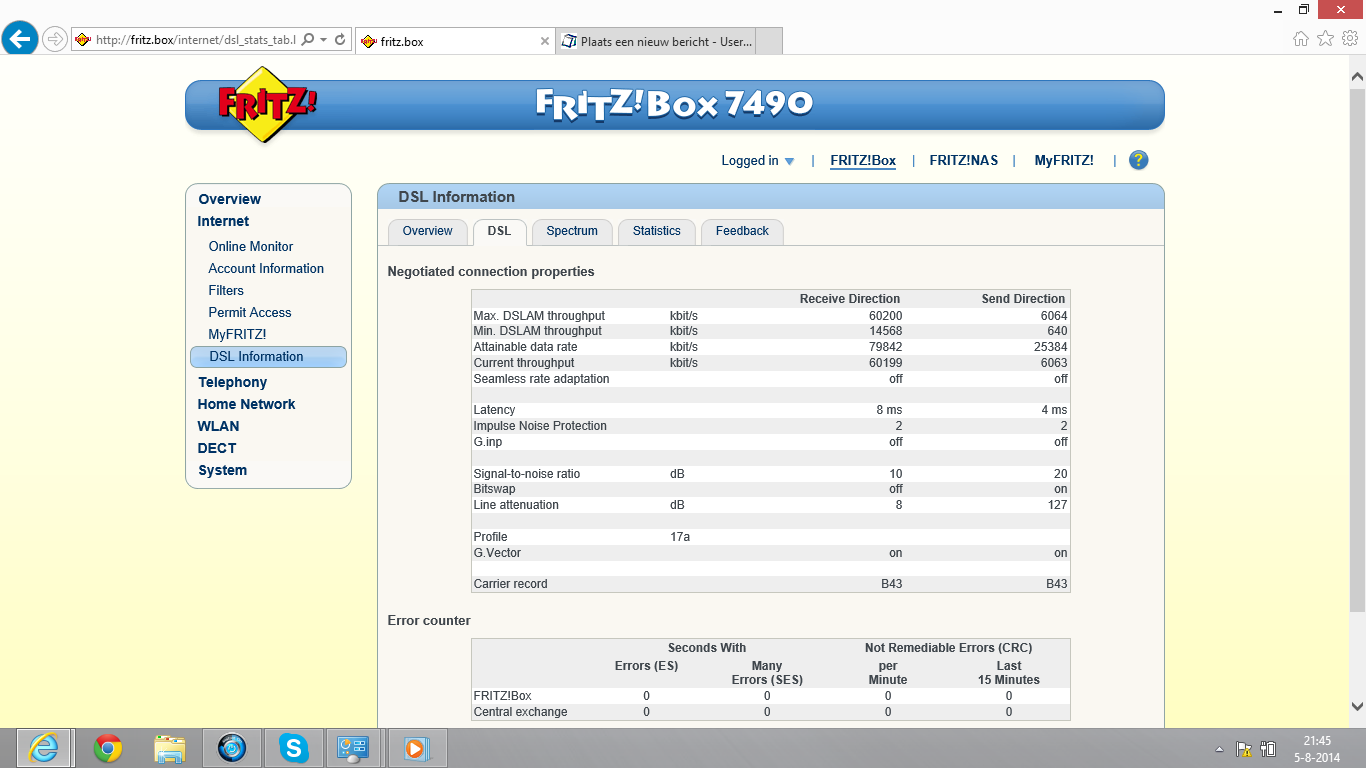Switch to the Statistics tab
Screen dimensions: 1366x768
coord(656,231)
